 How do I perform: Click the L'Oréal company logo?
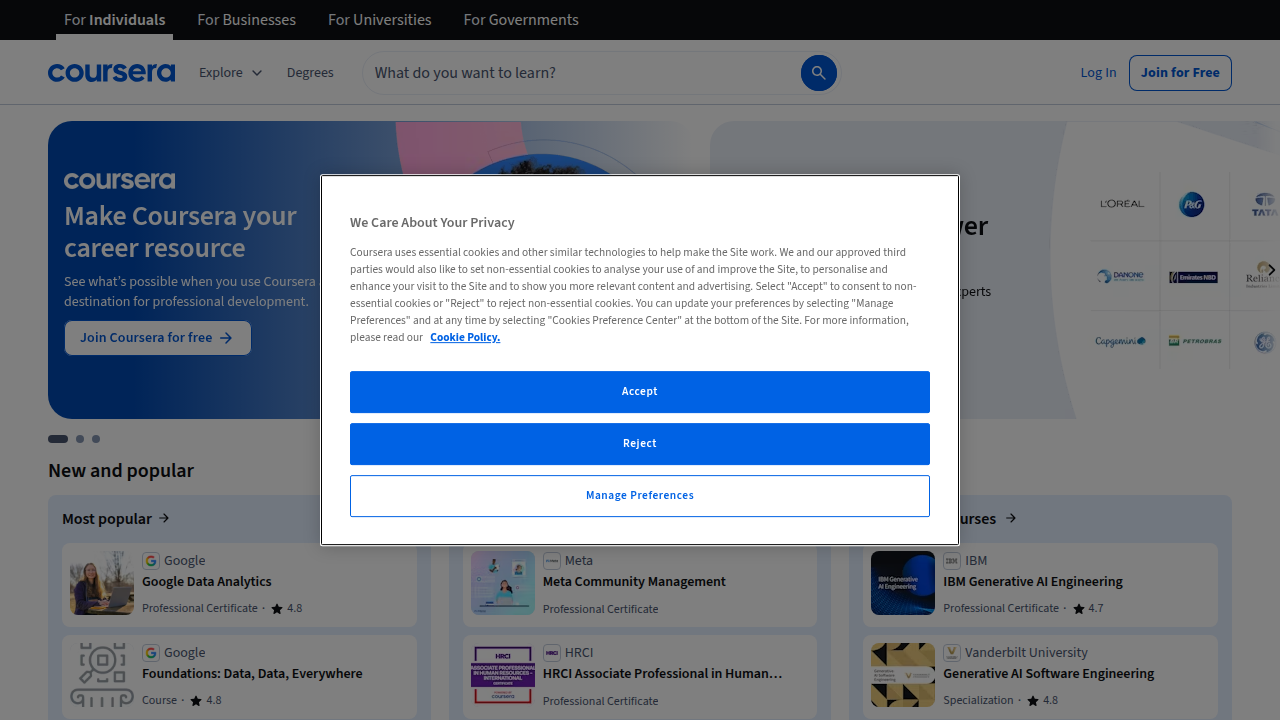pos(1122,204)
